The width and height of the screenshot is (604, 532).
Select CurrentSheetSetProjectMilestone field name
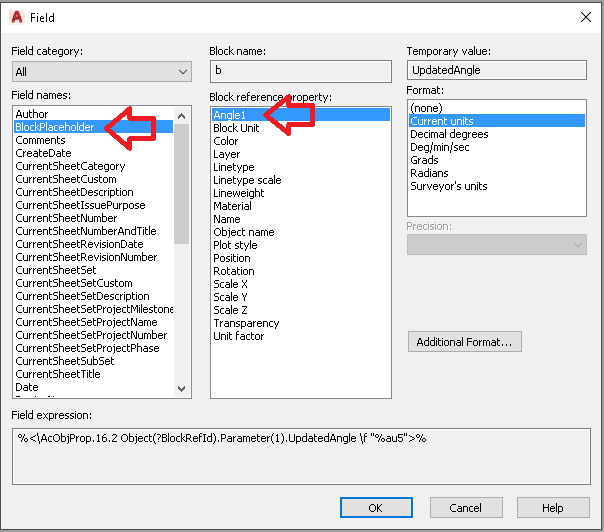pyautogui.click(x=94, y=309)
